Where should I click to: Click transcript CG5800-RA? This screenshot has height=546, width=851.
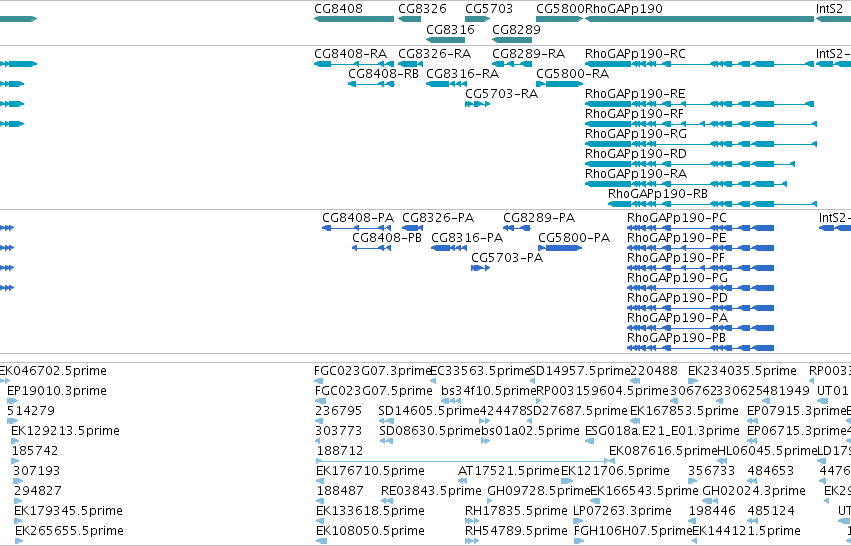[560, 84]
